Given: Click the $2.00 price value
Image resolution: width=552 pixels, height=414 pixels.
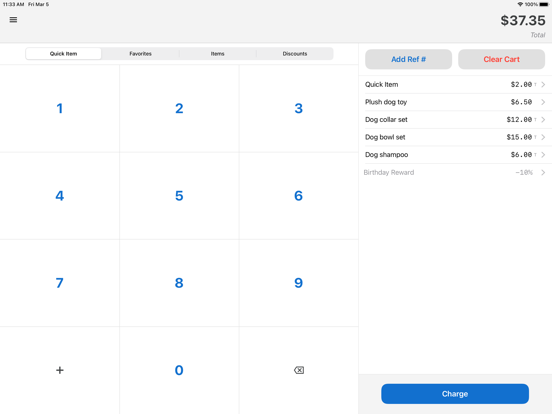Looking at the screenshot, I should point(521,84).
